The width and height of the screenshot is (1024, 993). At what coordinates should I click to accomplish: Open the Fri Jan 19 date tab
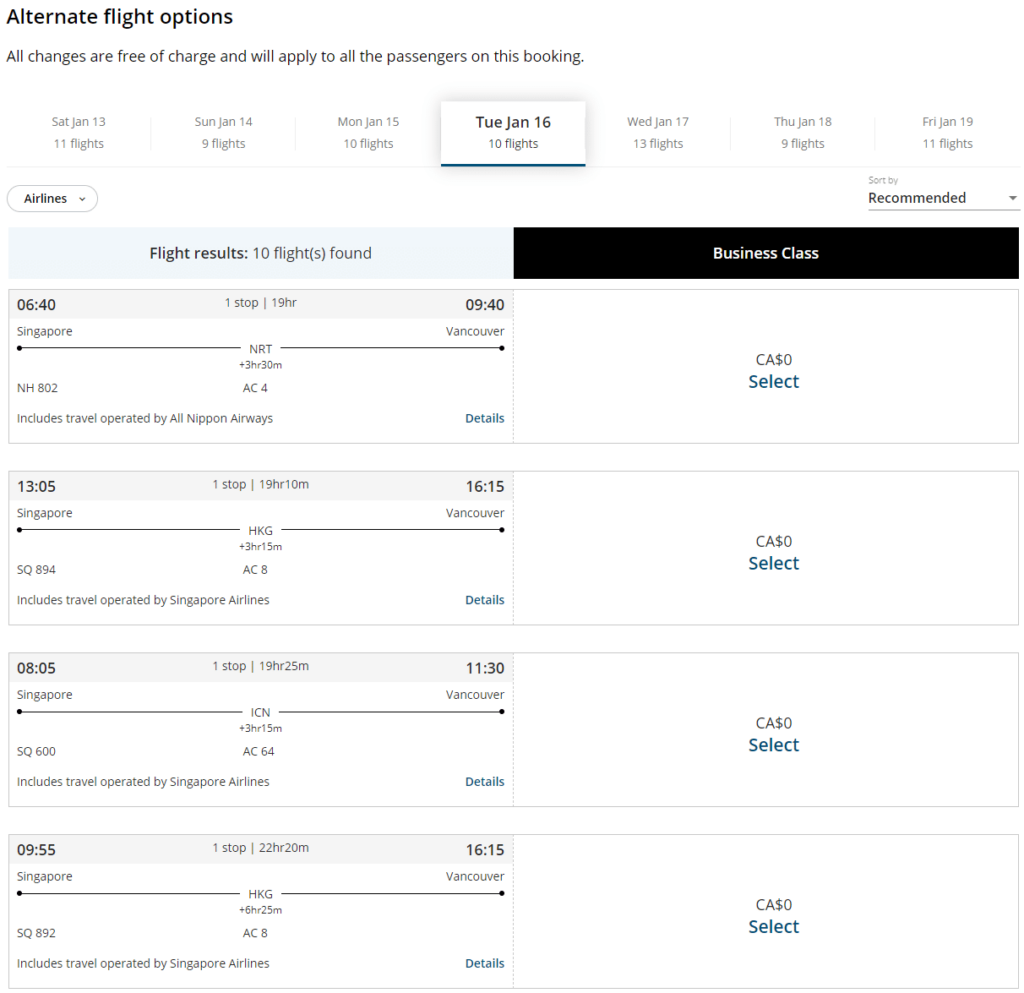pos(947,131)
